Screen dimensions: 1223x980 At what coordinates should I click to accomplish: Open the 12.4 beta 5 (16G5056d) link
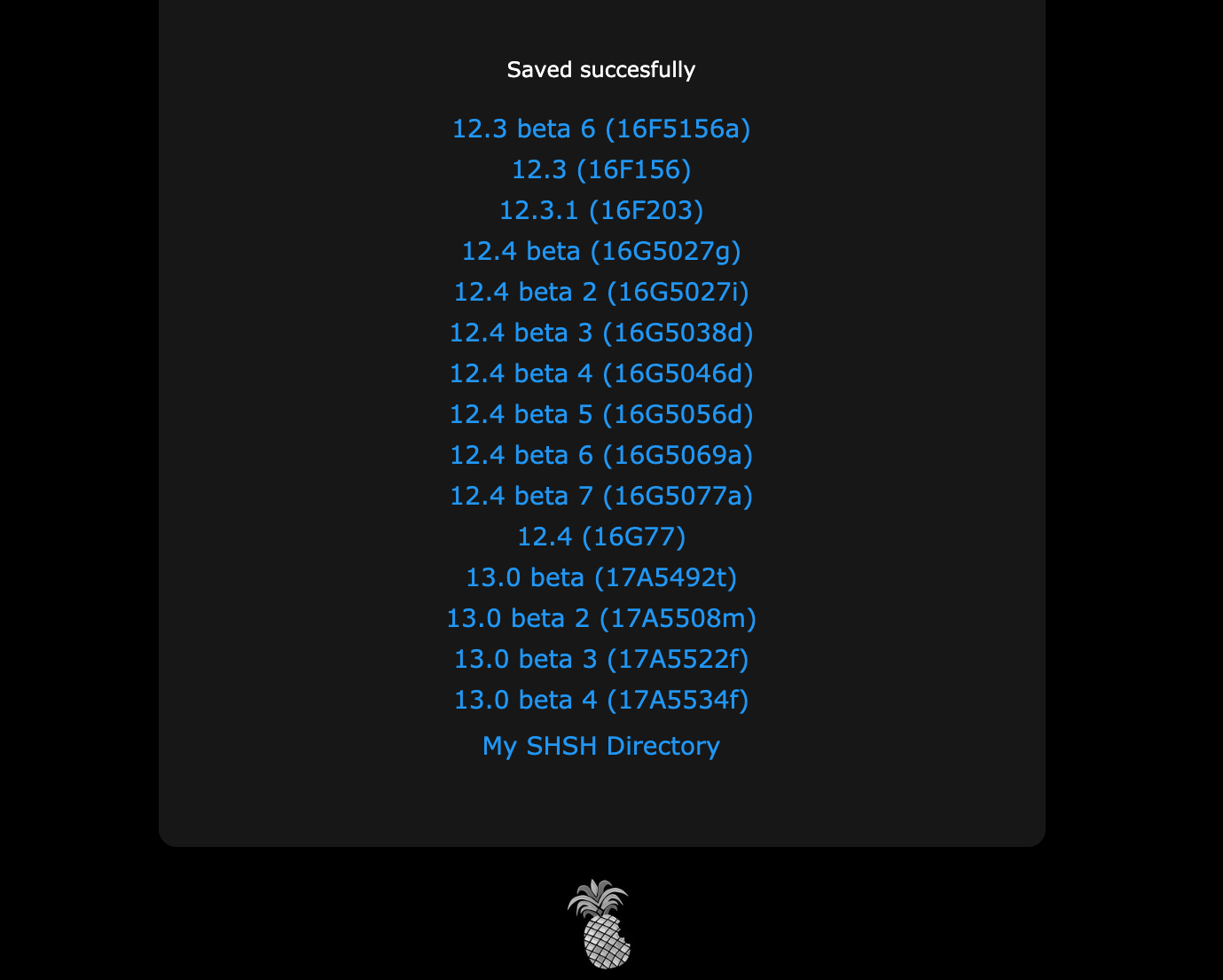pos(601,415)
